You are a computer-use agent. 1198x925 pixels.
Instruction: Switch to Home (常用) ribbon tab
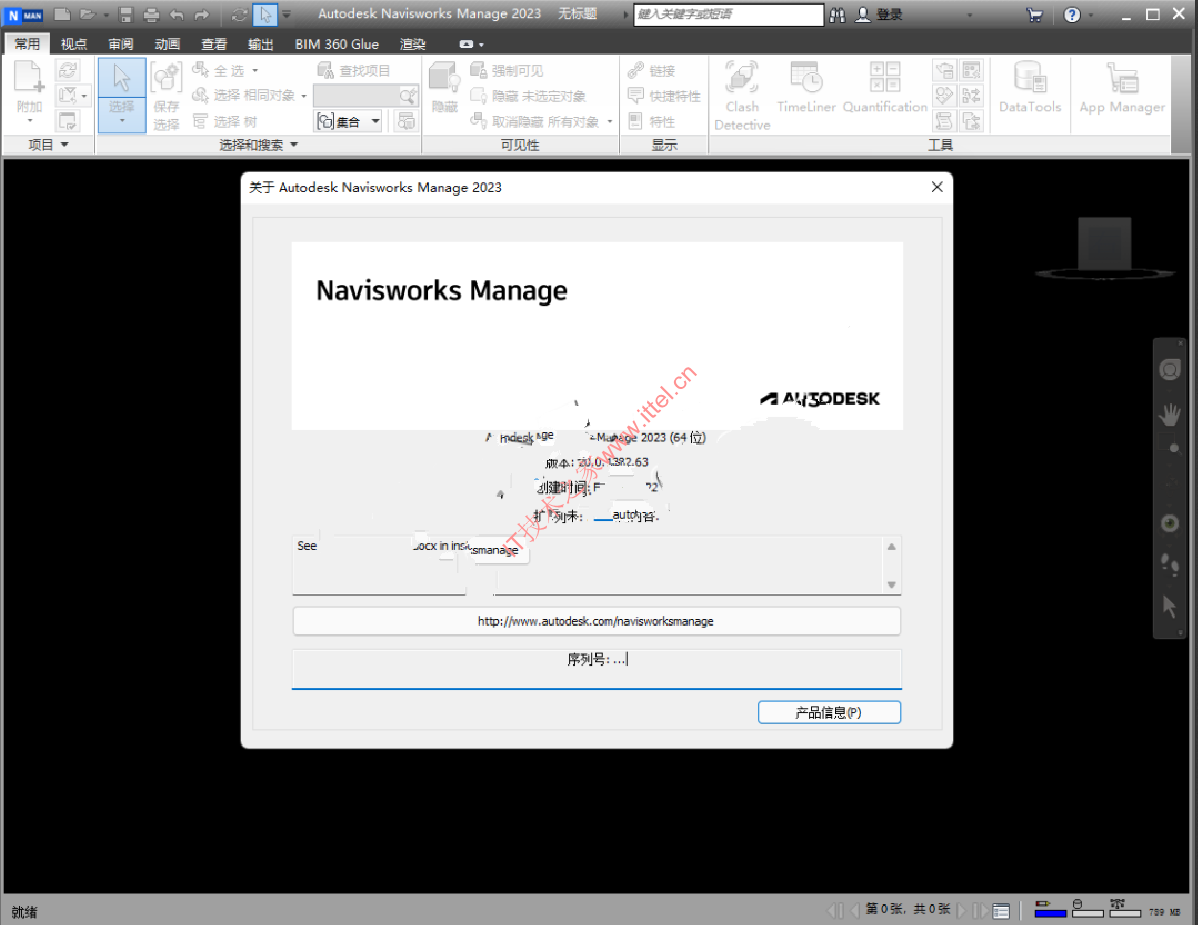click(27, 44)
